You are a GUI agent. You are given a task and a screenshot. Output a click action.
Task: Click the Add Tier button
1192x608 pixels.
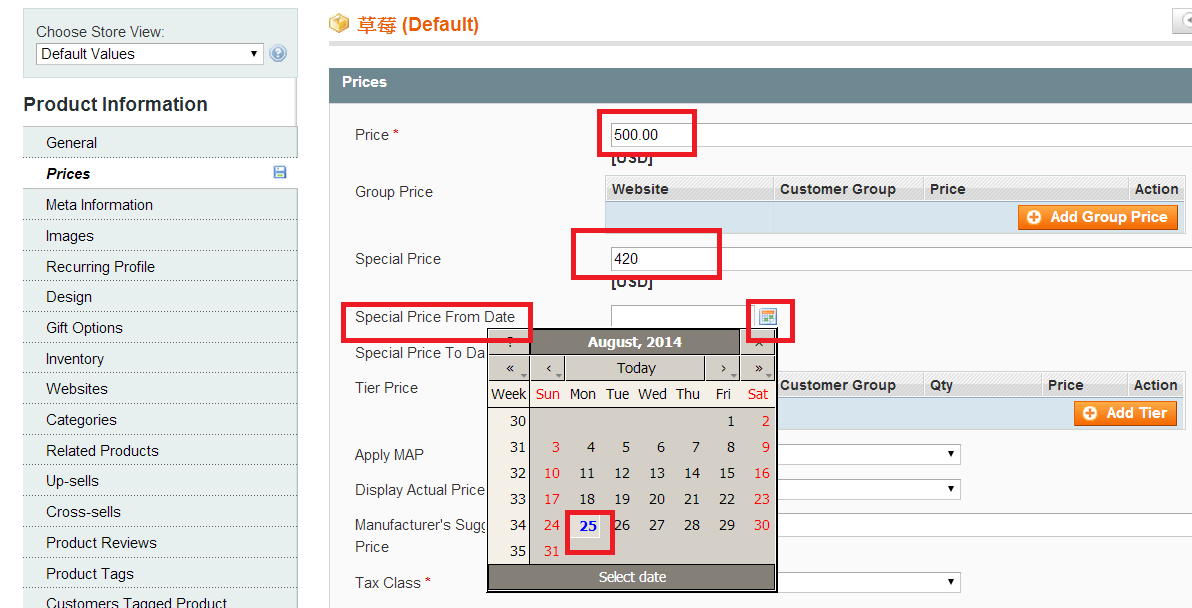point(1125,413)
